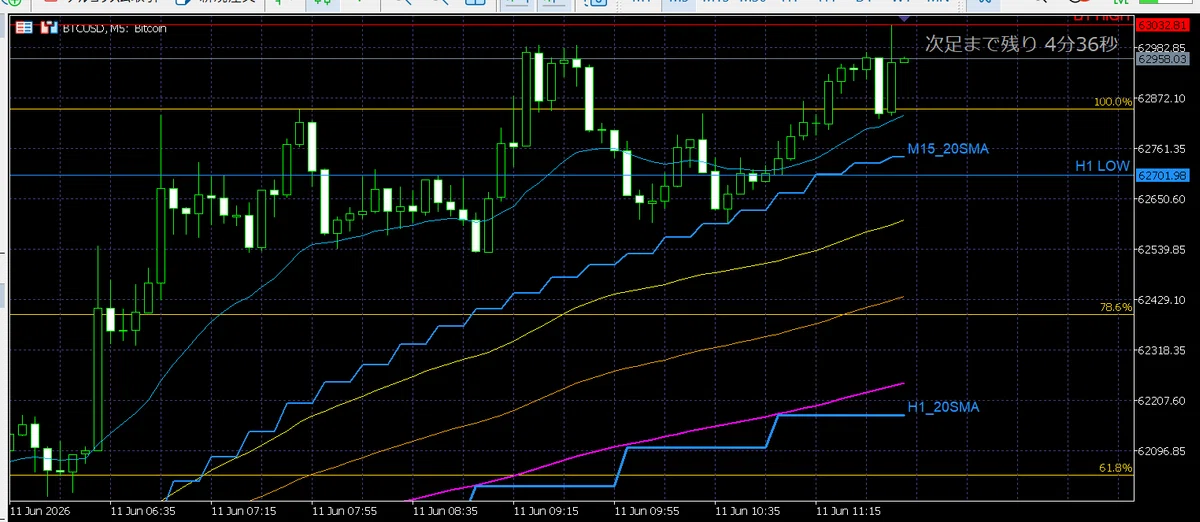1200x522 pixels.
Task: Select the 78.6% Fibonacci level label
Action: pos(1116,307)
